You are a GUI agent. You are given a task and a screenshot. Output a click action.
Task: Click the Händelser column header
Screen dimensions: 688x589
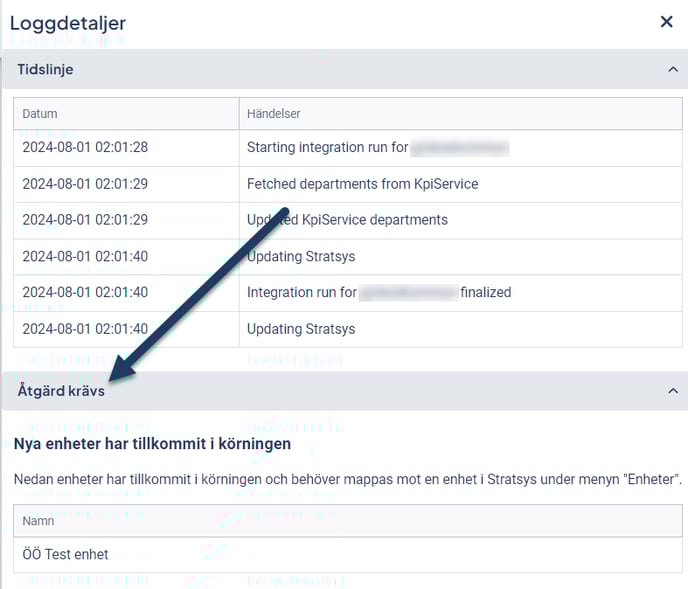point(274,114)
